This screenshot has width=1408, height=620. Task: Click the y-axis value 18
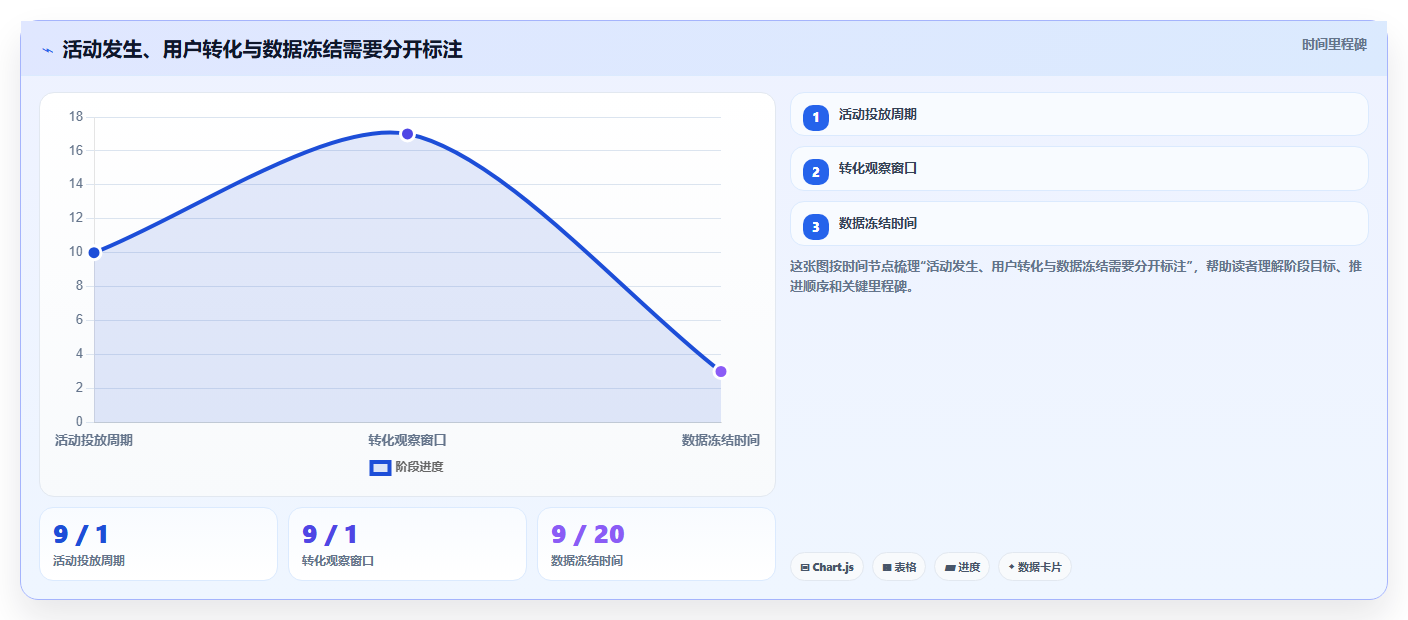tap(76, 117)
